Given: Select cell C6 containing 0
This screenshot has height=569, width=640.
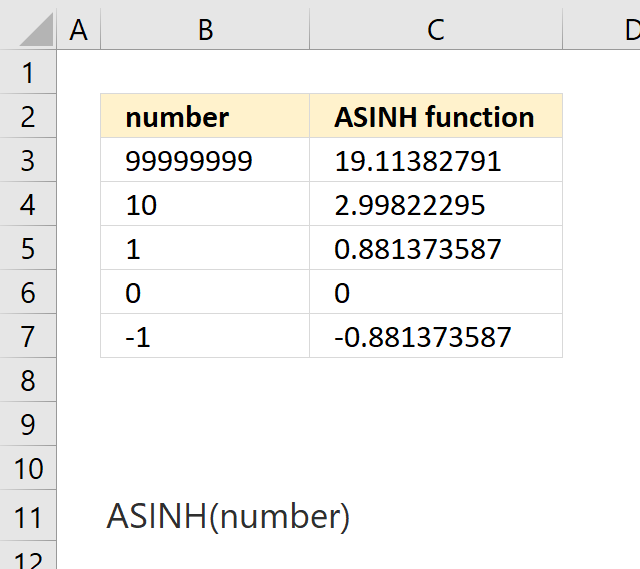Looking at the screenshot, I should (x=436, y=292).
